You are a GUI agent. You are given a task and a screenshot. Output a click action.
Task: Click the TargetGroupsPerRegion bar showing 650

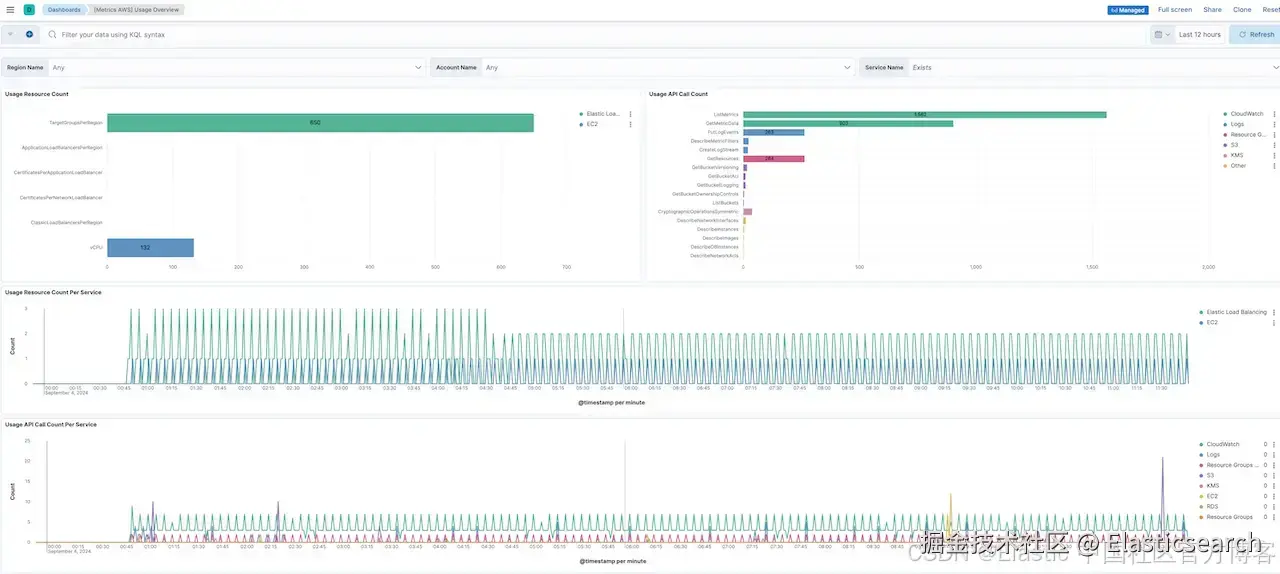click(320, 122)
